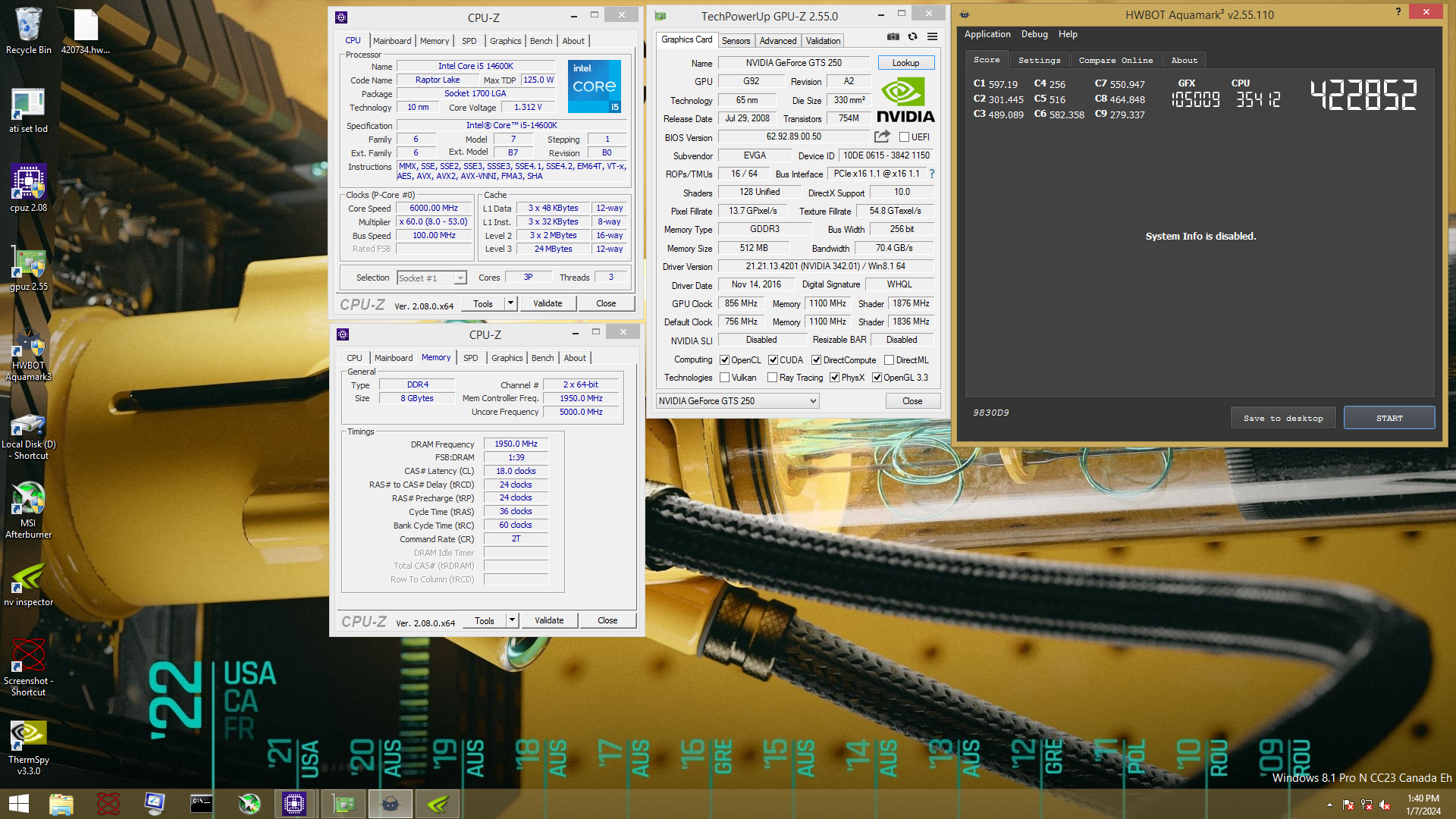1456x819 pixels.
Task: Click Close button at bottom of GPU-Z
Action: pos(912,401)
